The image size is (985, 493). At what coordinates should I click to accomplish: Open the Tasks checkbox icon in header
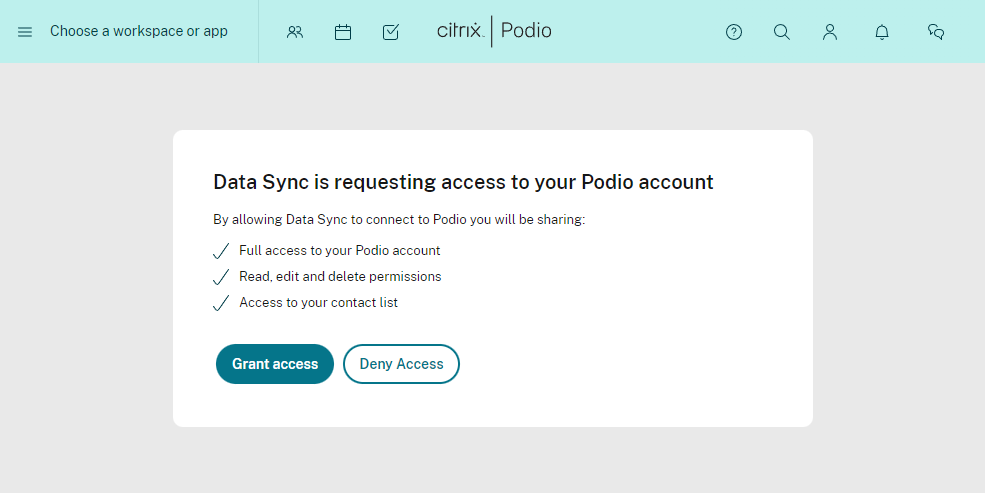[391, 32]
